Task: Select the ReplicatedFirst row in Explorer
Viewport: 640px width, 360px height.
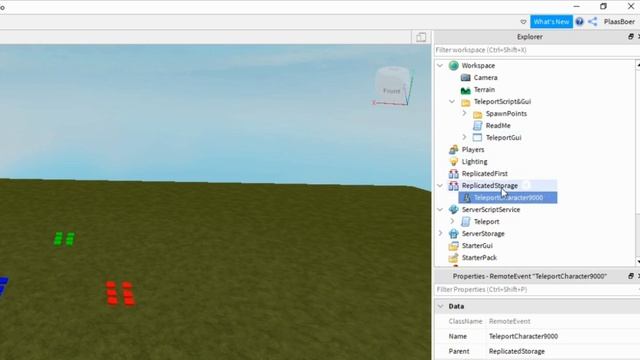Action: point(484,174)
